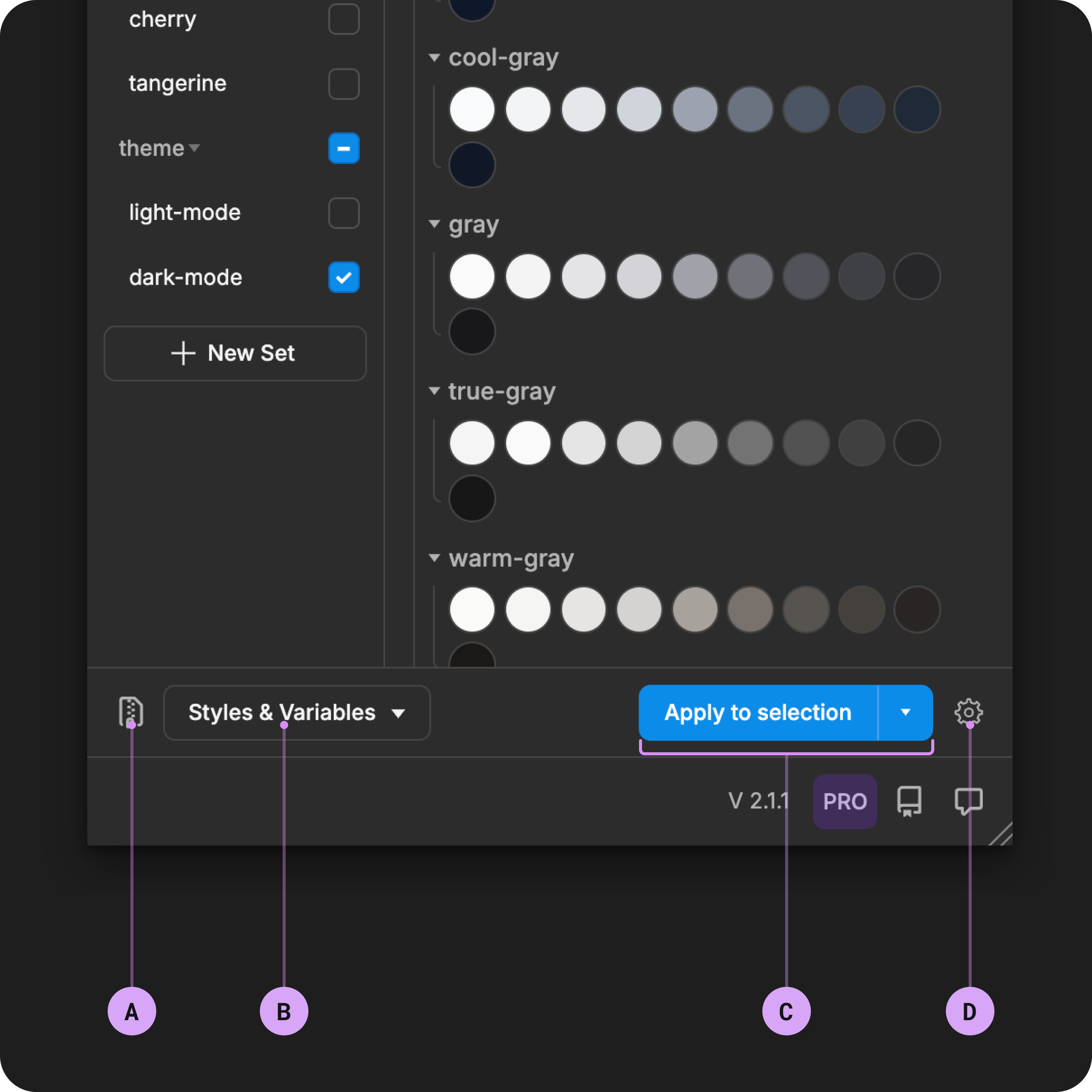Collapse the cool-gray color group
The image size is (1092, 1092).
[434, 58]
